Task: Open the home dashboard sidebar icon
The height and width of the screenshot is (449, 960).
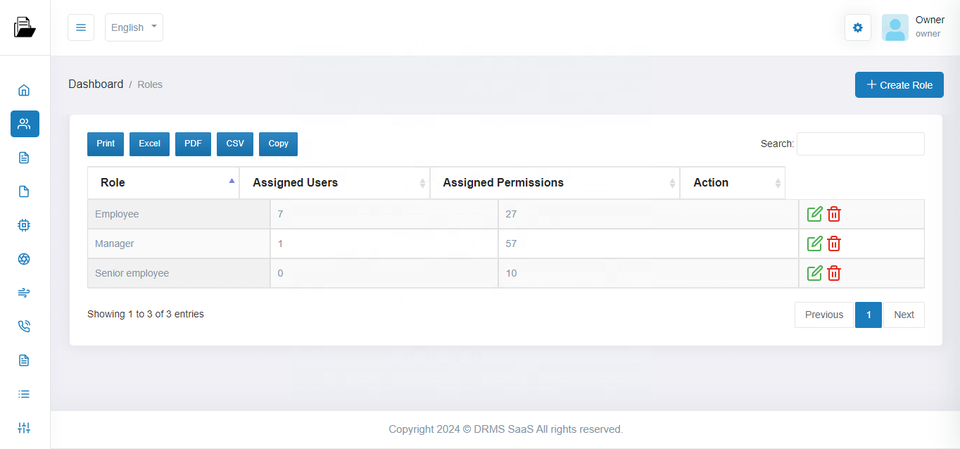Action: point(25,90)
